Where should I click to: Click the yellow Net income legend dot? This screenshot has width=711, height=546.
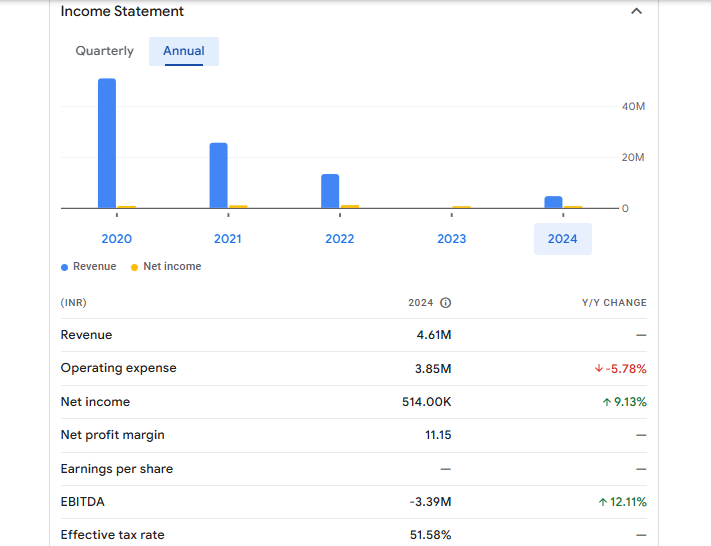point(134,267)
